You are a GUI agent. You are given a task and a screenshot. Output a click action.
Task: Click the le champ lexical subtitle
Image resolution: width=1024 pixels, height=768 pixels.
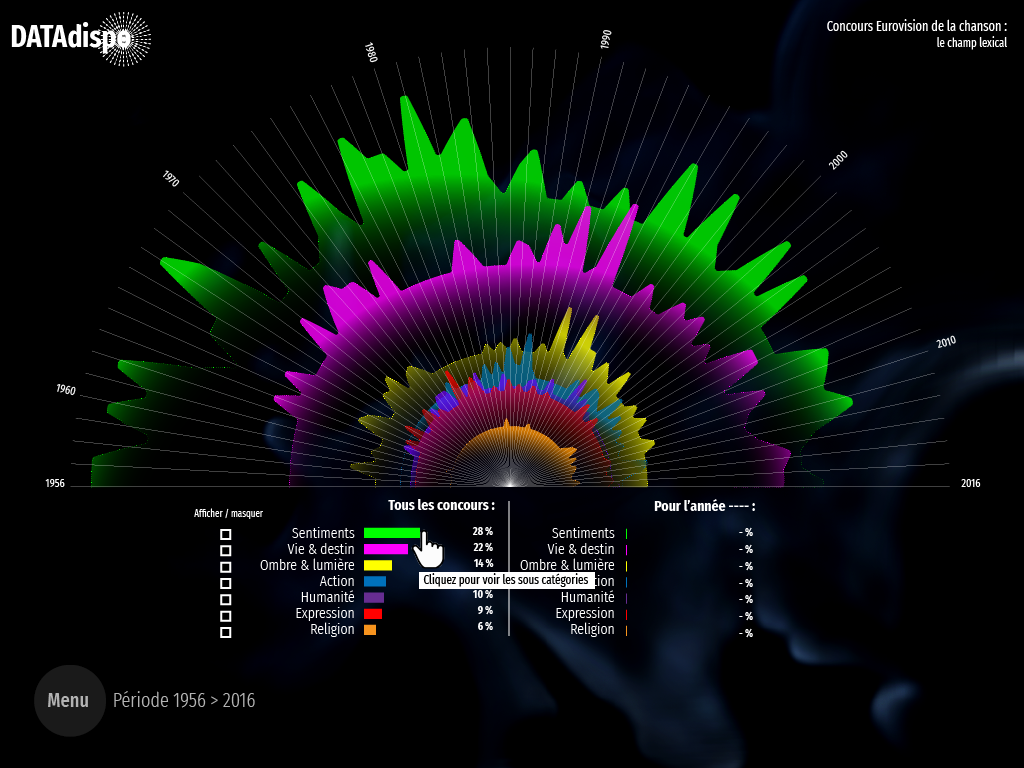coord(971,42)
